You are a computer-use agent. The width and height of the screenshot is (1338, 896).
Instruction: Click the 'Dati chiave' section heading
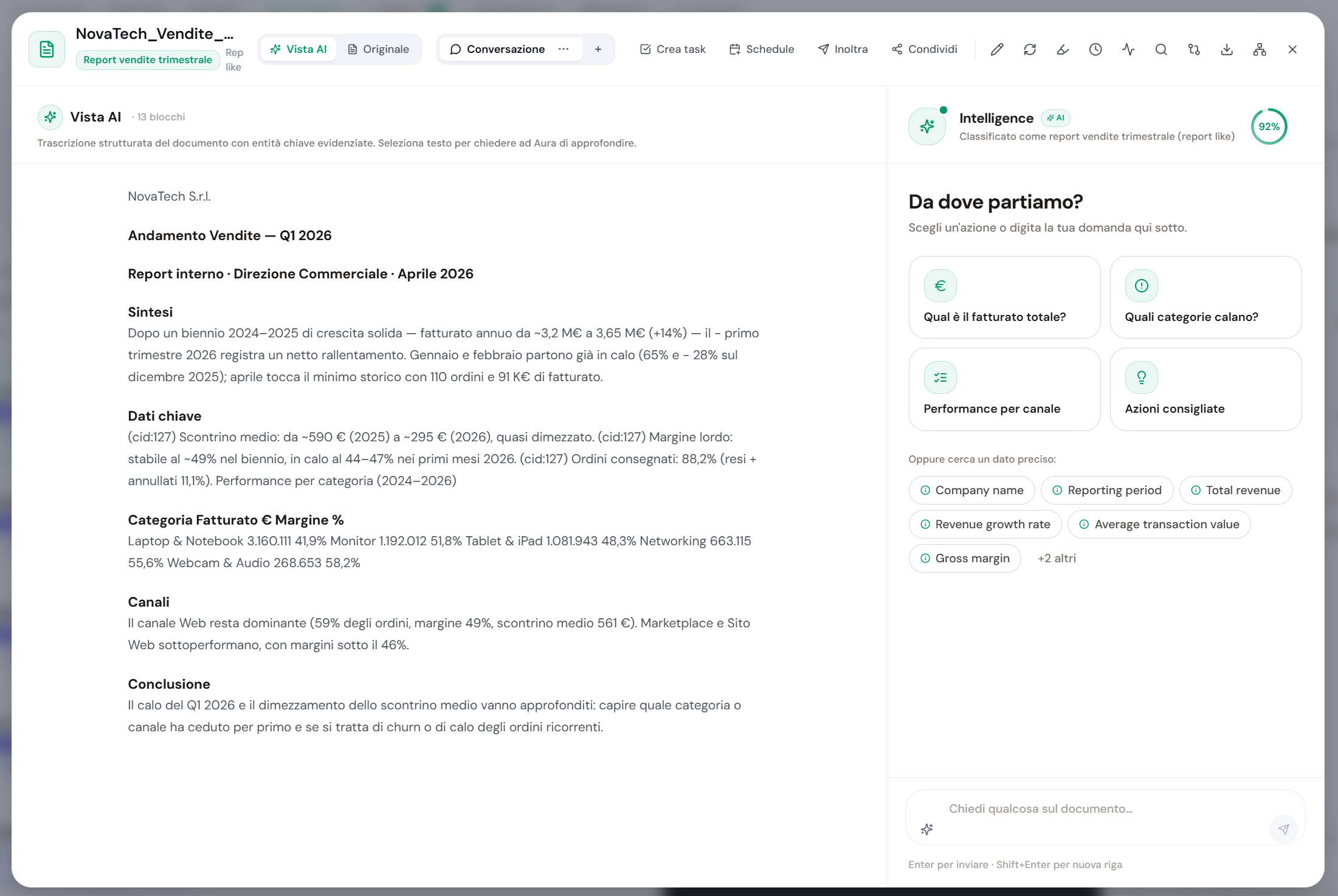pyautogui.click(x=165, y=416)
